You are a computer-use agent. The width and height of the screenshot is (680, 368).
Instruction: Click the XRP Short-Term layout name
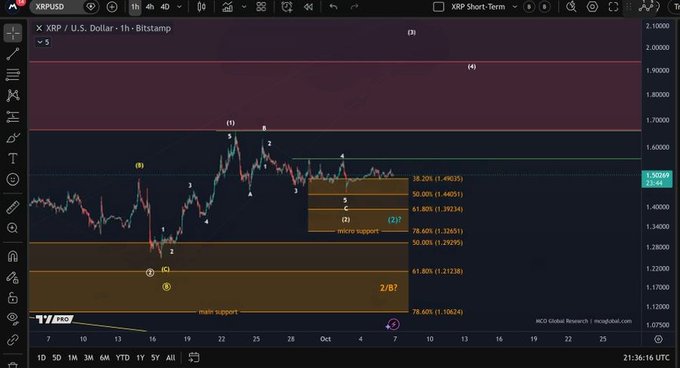(478, 7)
